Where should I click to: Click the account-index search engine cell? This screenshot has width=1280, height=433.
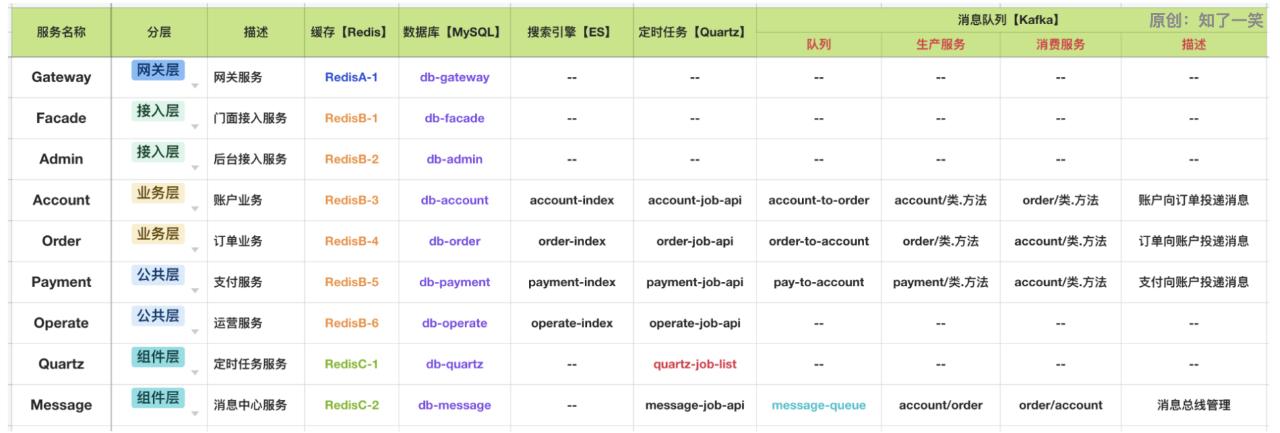[571, 200]
